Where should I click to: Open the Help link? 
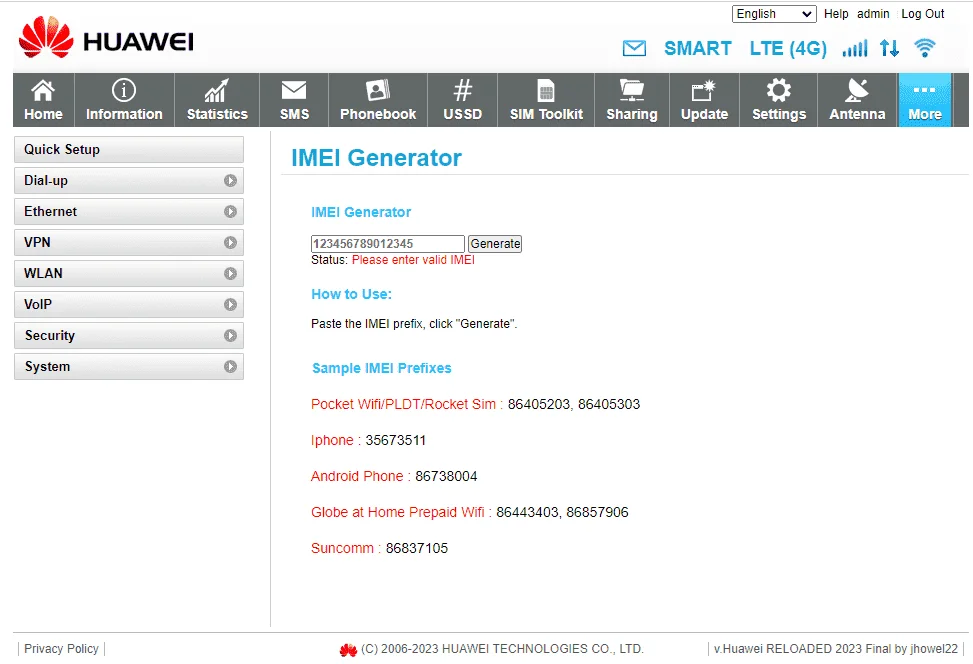836,14
